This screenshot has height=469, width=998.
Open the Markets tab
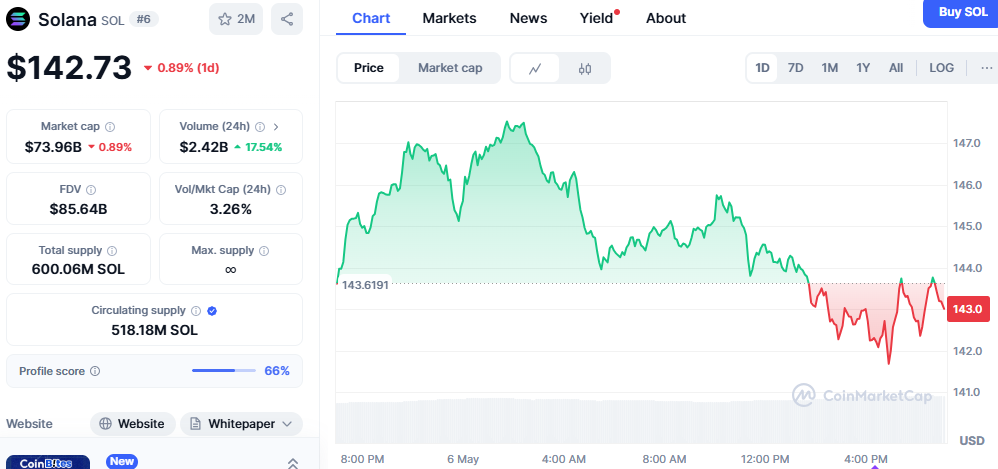449,18
